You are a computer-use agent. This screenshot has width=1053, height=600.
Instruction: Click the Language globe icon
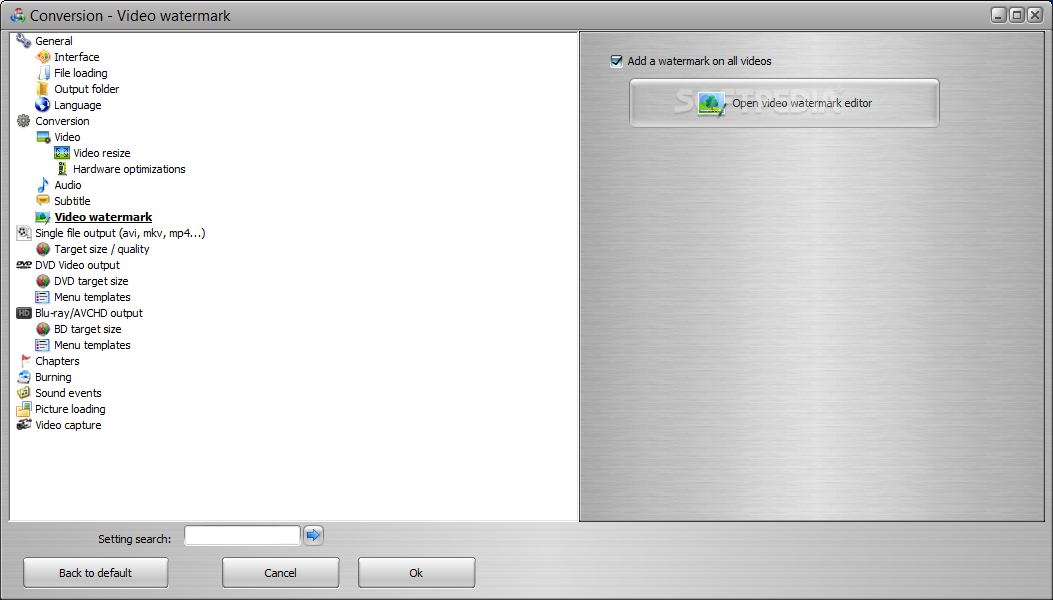pyautogui.click(x=43, y=105)
